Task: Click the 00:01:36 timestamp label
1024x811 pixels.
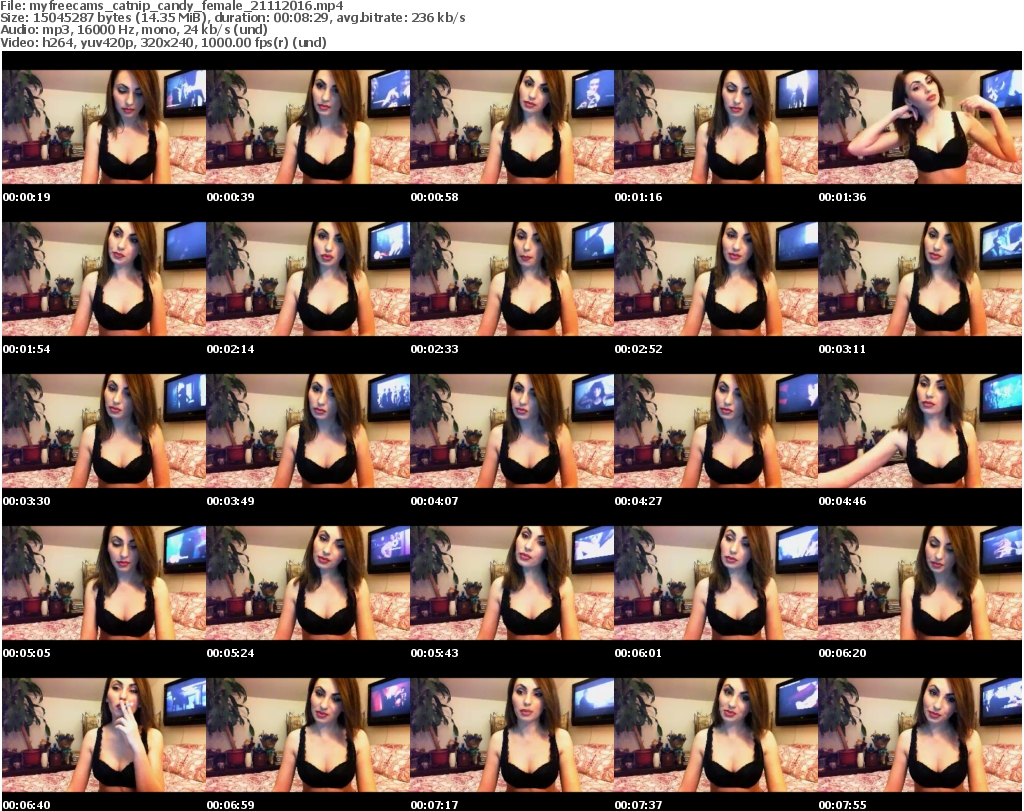Action: point(842,197)
